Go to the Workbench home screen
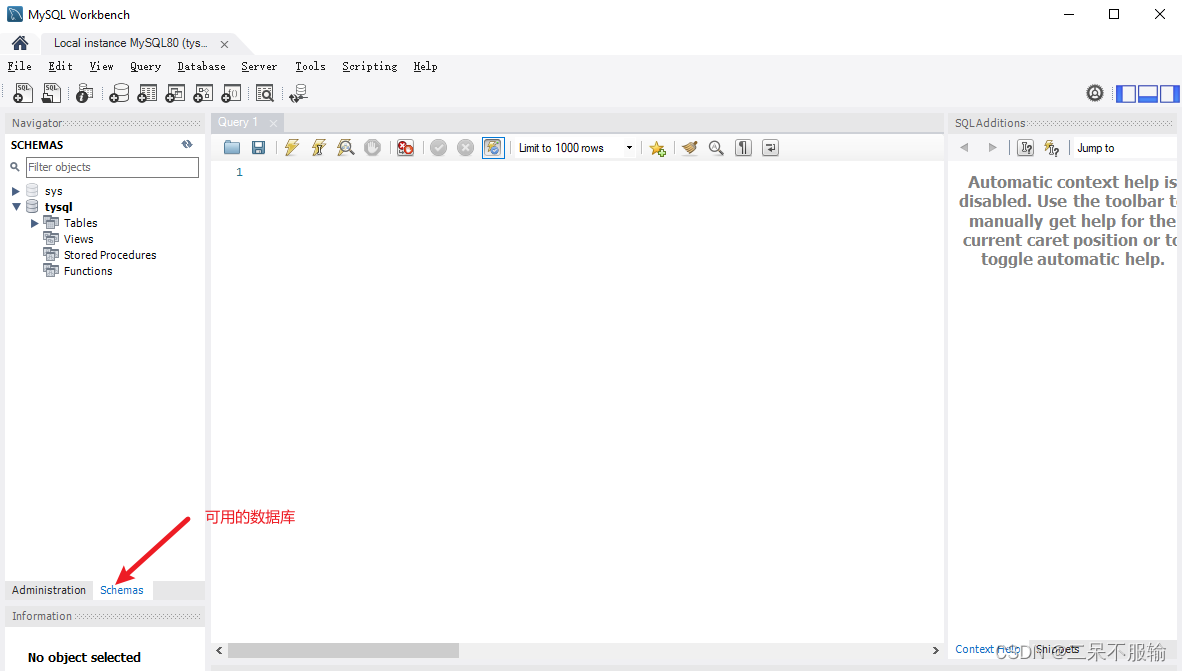This screenshot has height=671, width=1182. pyautogui.click(x=20, y=43)
